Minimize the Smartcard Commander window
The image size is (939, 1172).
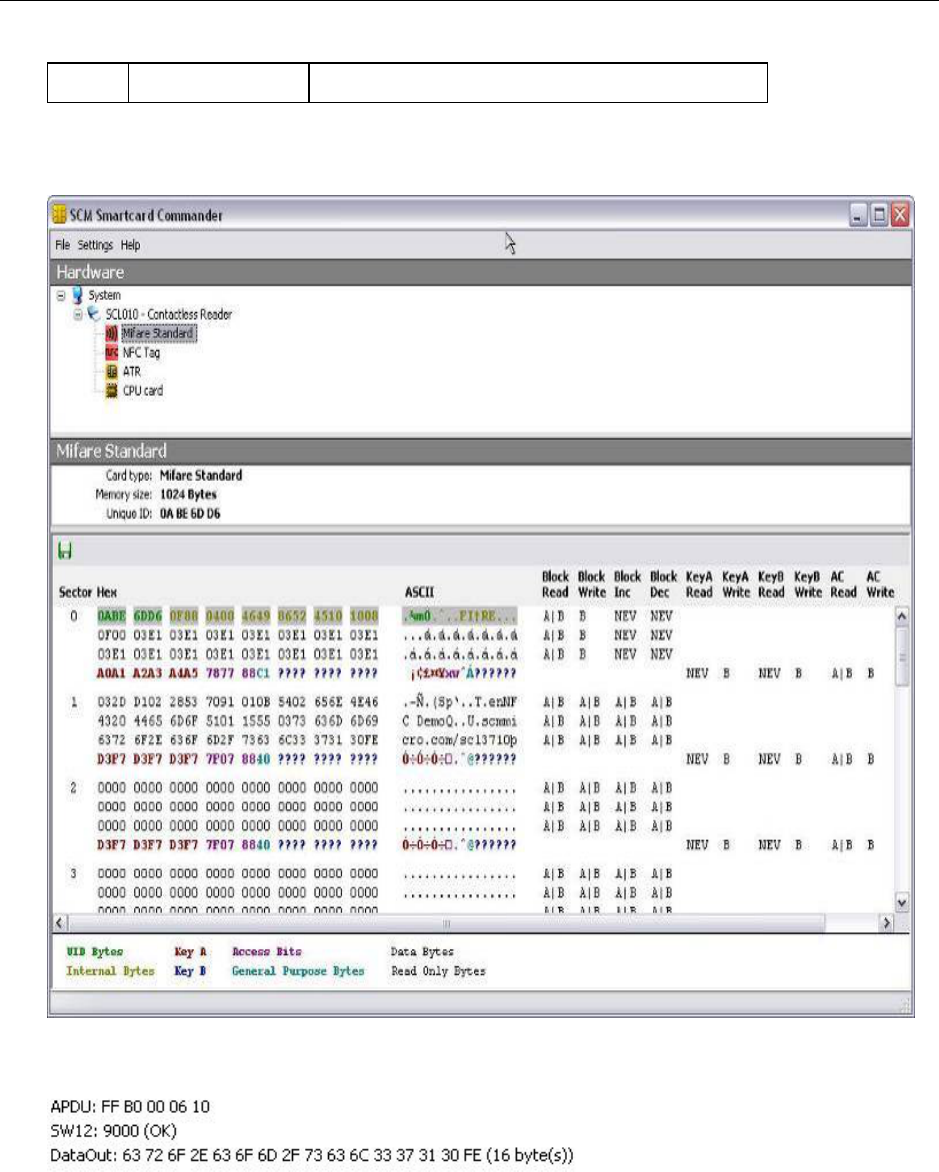pyautogui.click(x=858, y=216)
